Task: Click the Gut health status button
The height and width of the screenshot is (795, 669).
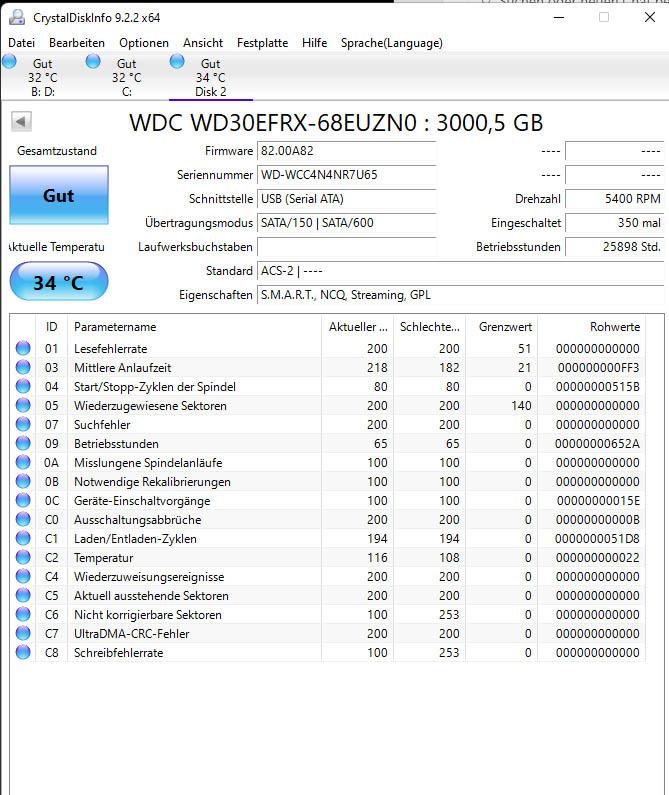Action: tap(59, 195)
